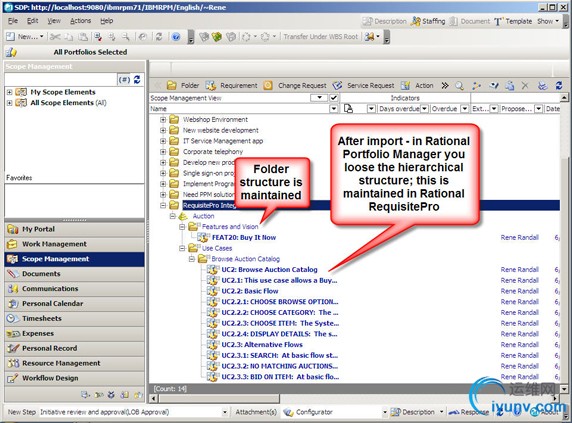Expand All Scope Elements node
This screenshot has width=572, height=423.
[x=9, y=103]
